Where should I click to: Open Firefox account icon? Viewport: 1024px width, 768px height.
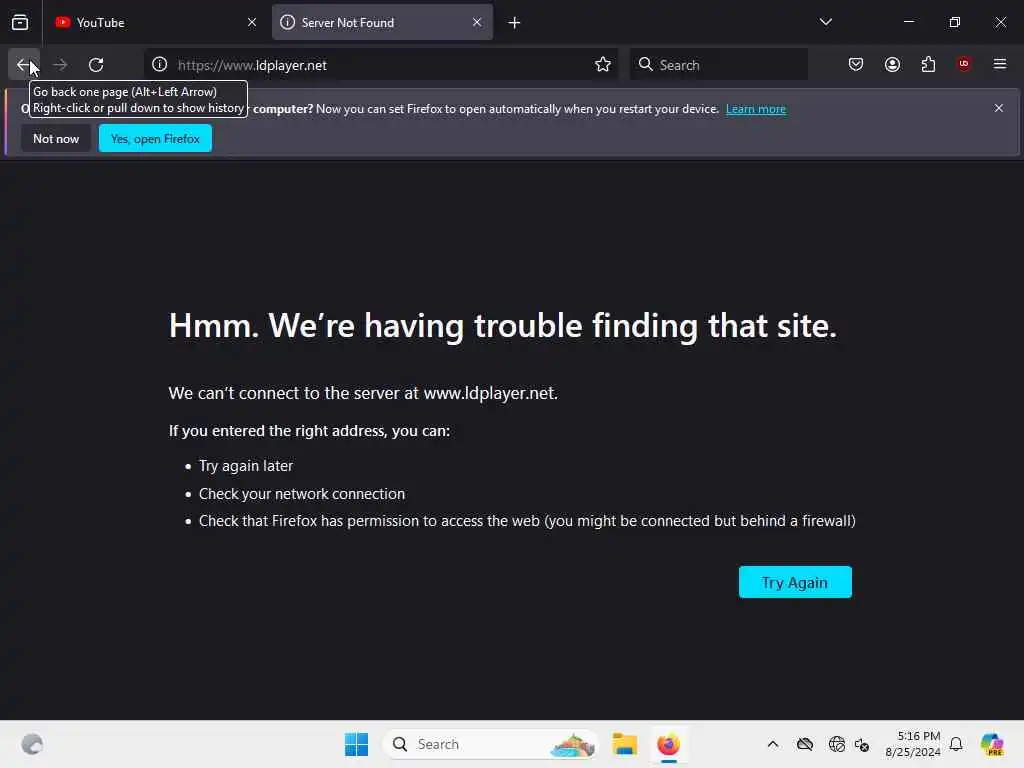[892, 64]
